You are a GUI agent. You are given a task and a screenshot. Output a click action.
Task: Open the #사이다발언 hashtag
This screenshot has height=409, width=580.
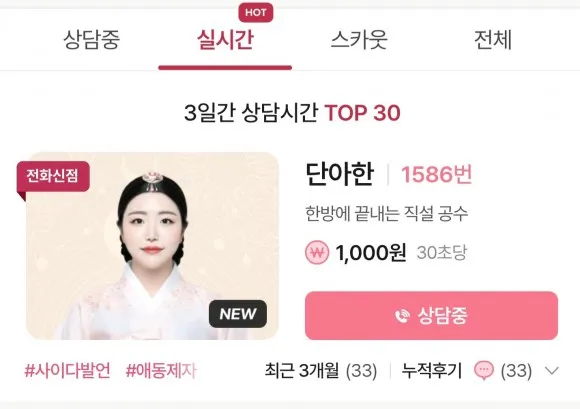(x=67, y=371)
